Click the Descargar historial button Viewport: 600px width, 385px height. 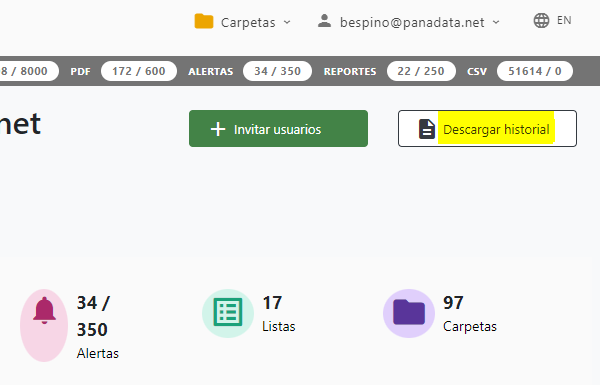[487, 129]
